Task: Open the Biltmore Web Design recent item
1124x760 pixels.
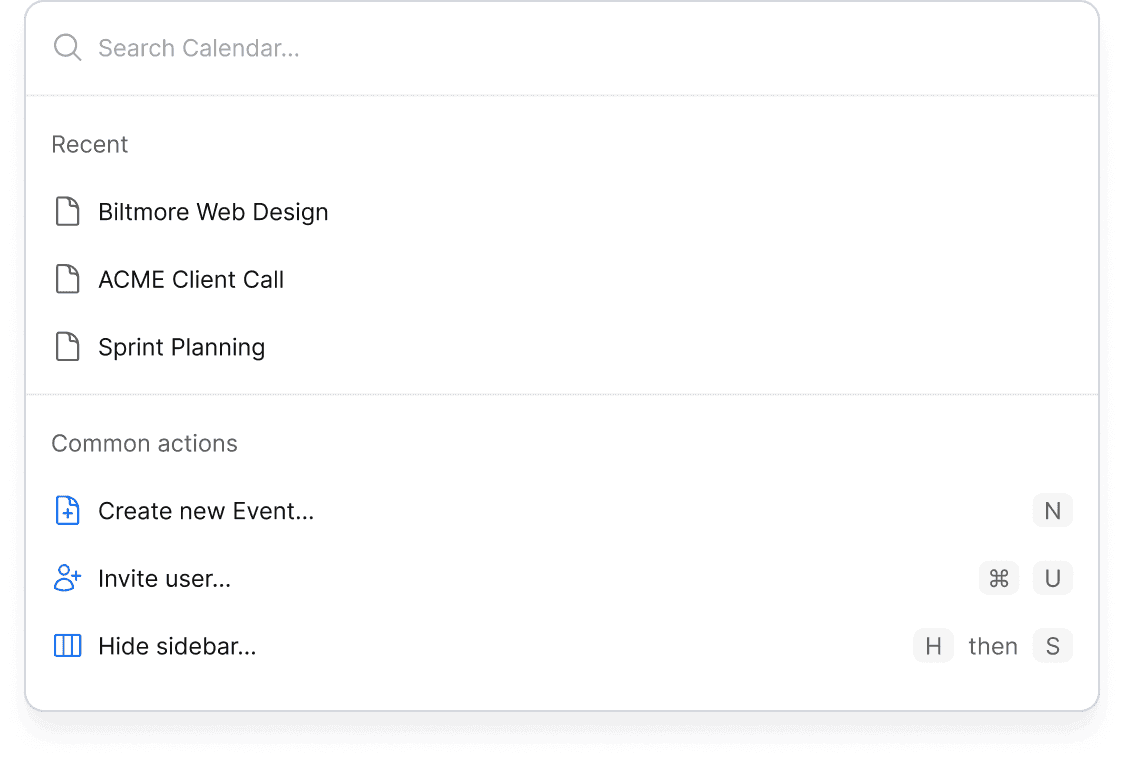Action: coord(213,212)
